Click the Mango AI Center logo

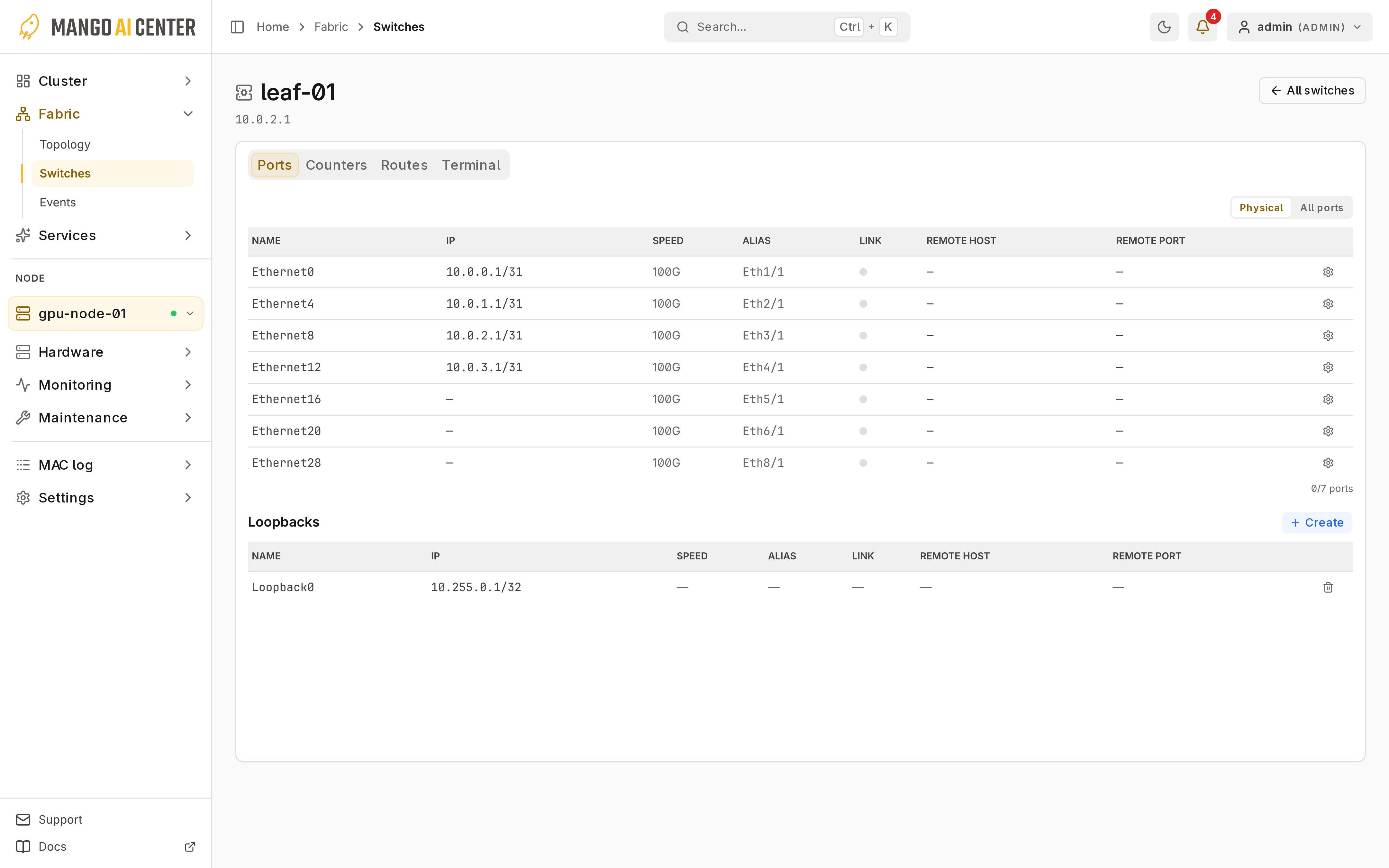[107, 27]
